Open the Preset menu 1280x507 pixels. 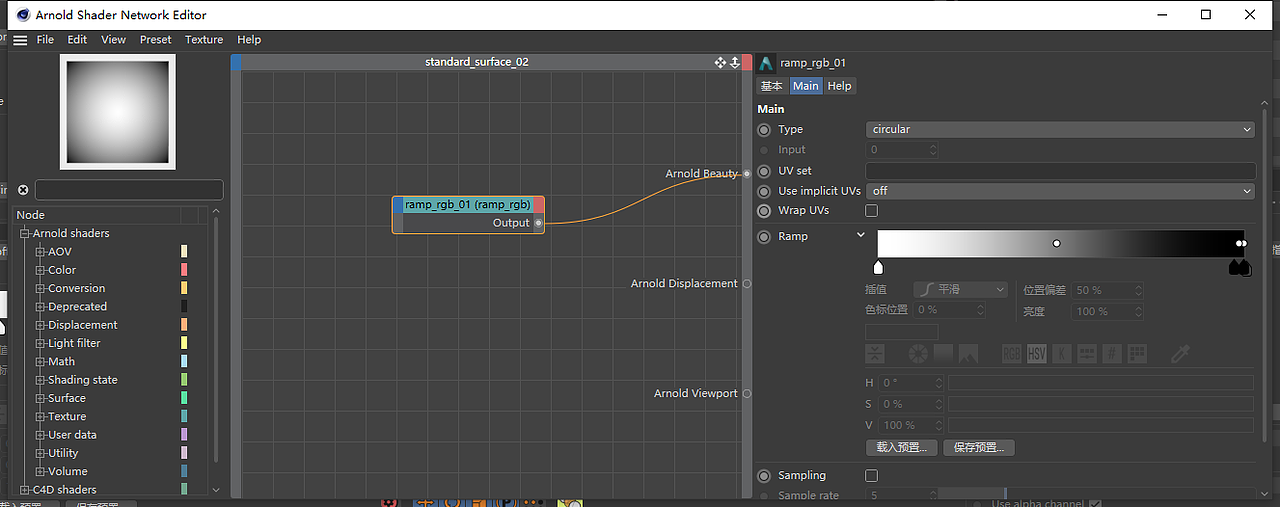coord(156,40)
